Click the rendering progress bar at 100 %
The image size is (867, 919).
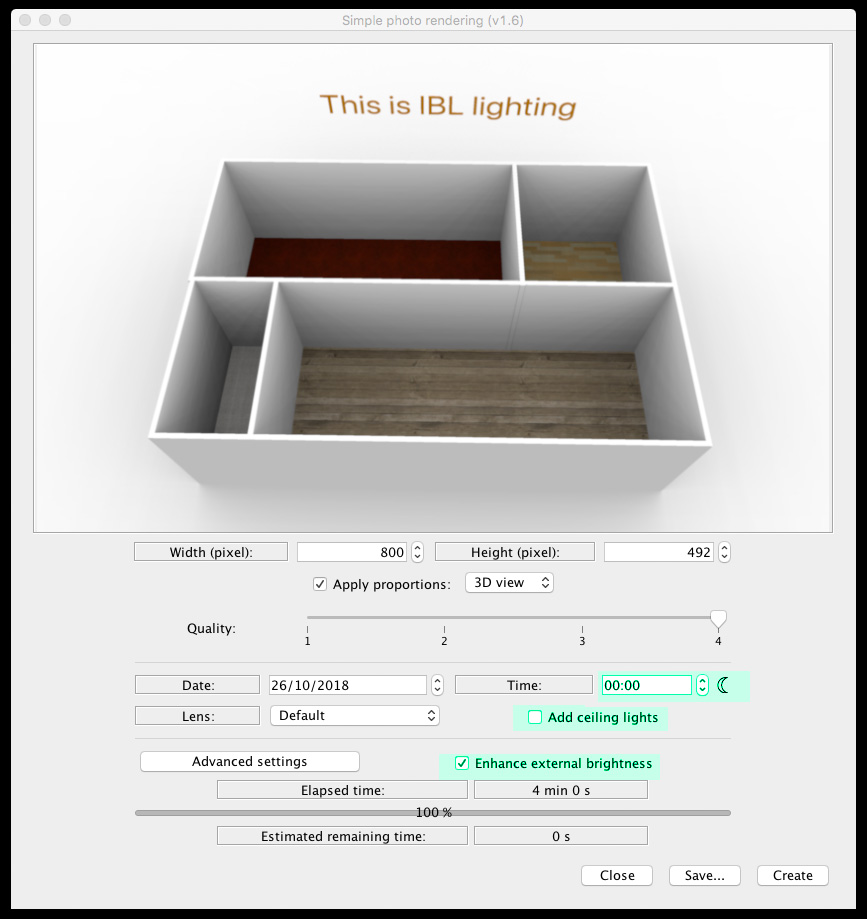click(433, 813)
